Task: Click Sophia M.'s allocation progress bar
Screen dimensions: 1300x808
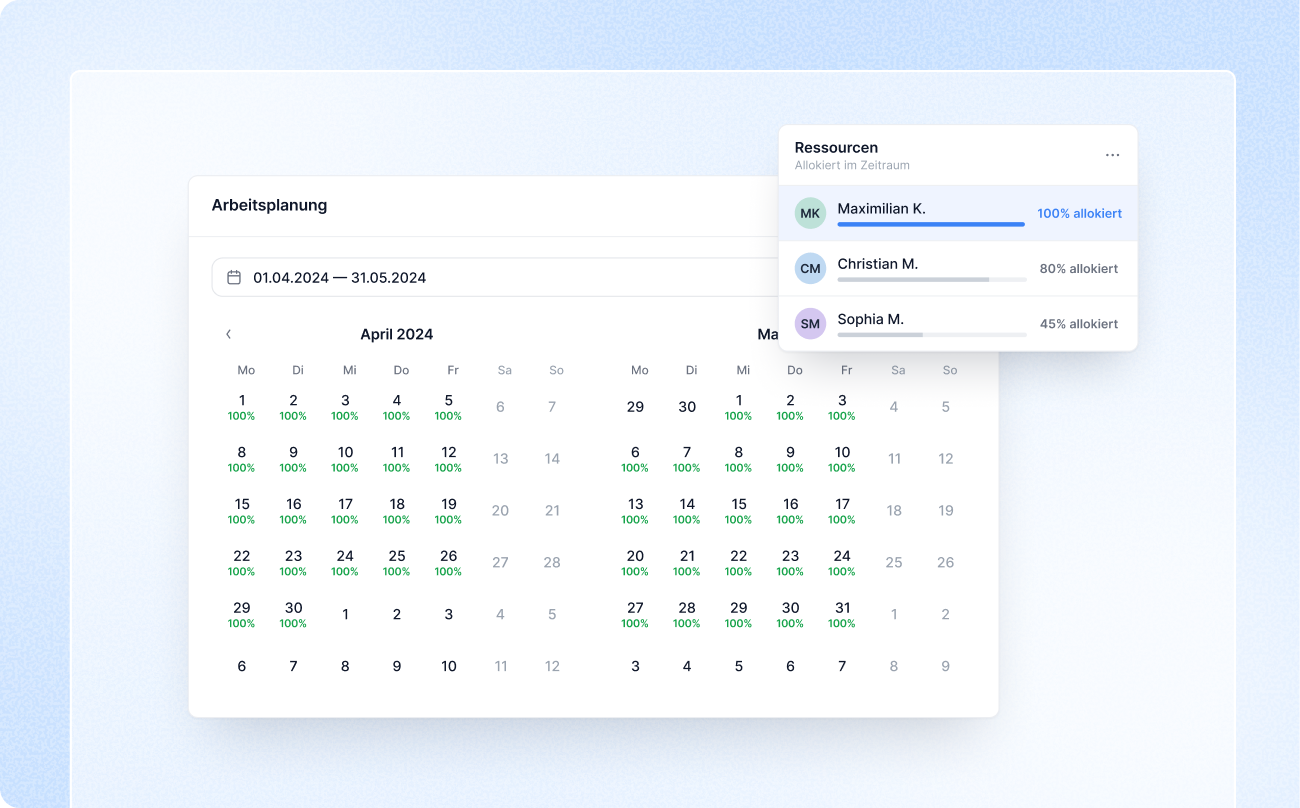Action: [x=932, y=334]
